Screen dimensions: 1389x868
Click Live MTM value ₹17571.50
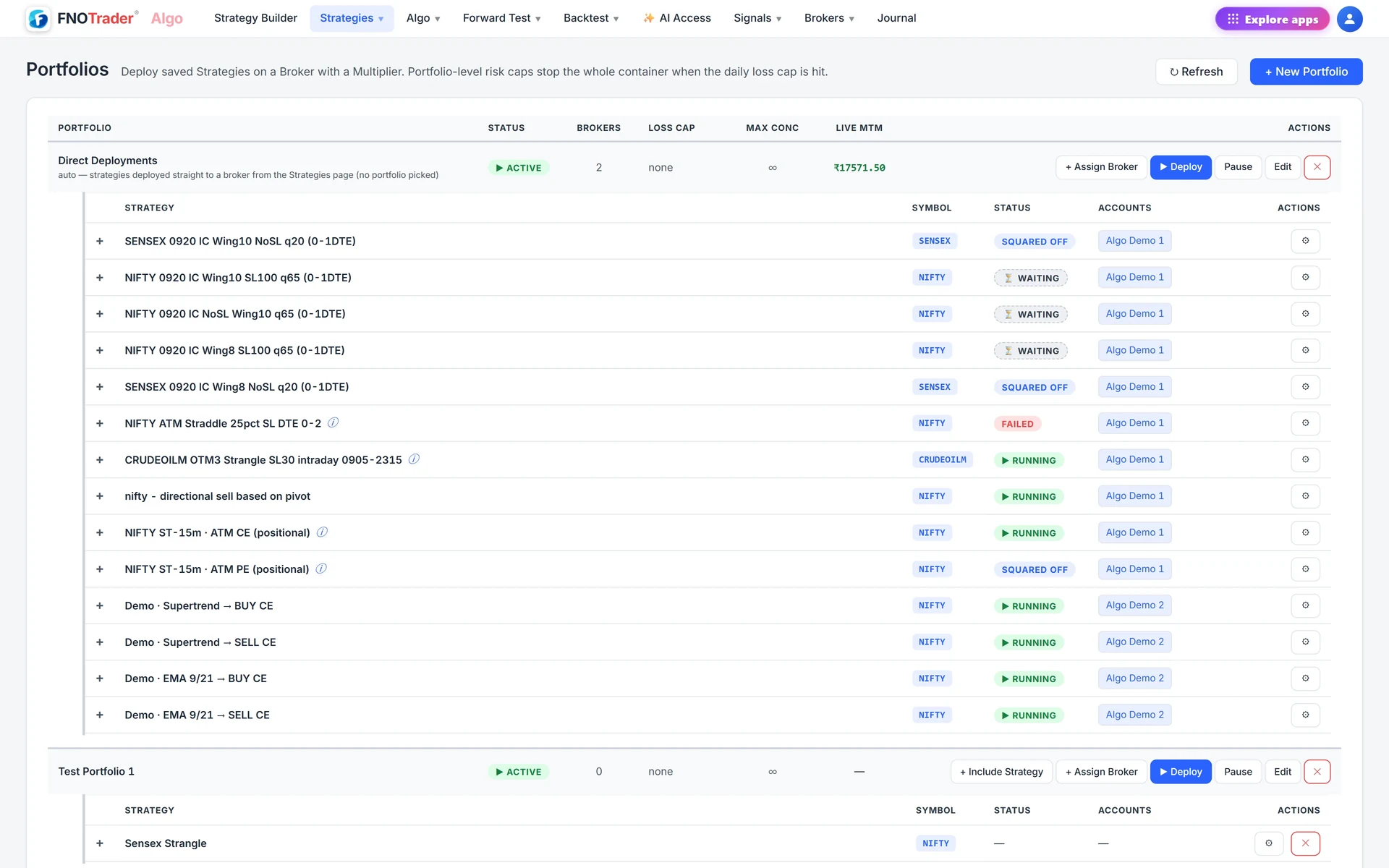[859, 168]
